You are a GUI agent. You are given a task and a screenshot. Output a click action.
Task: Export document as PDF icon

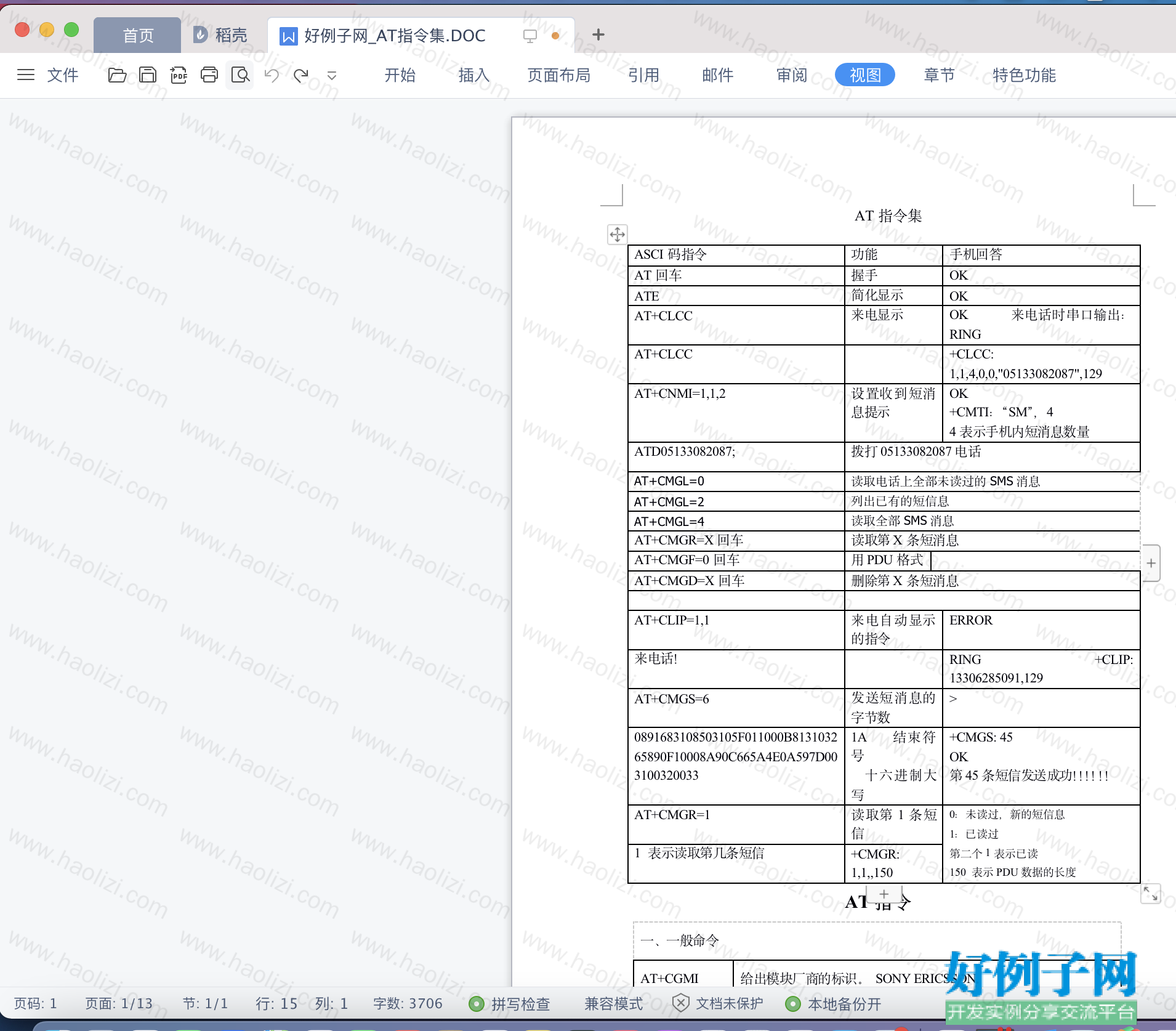point(179,75)
